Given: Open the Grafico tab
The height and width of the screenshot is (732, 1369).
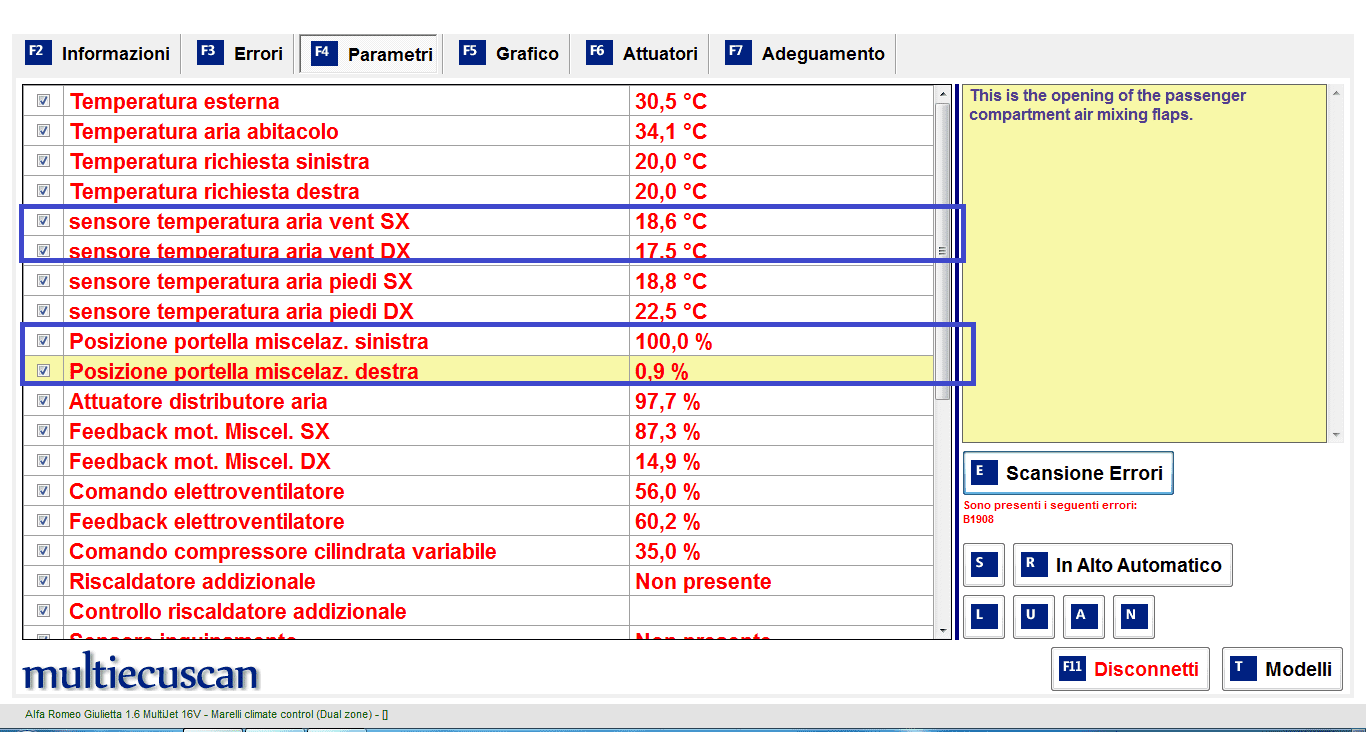Looking at the screenshot, I should tap(510, 54).
